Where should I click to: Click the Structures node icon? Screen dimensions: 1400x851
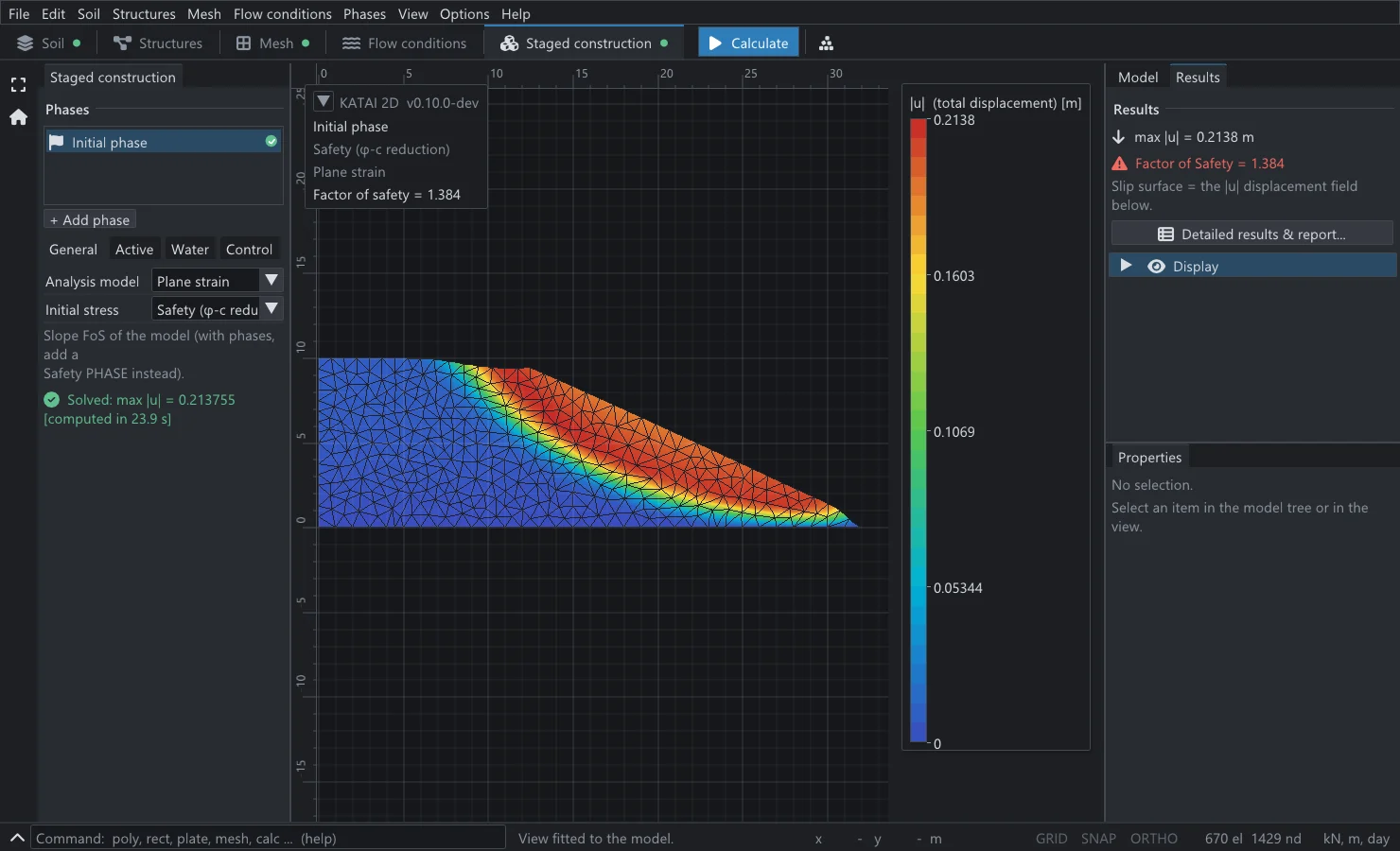click(122, 43)
